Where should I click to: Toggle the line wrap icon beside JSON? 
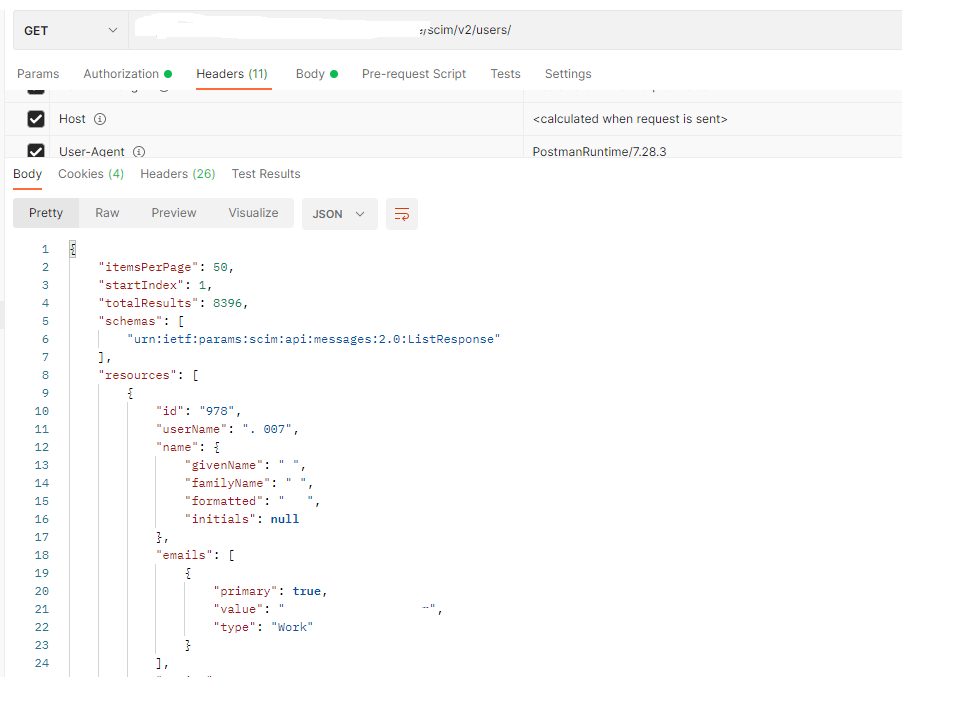(x=402, y=214)
